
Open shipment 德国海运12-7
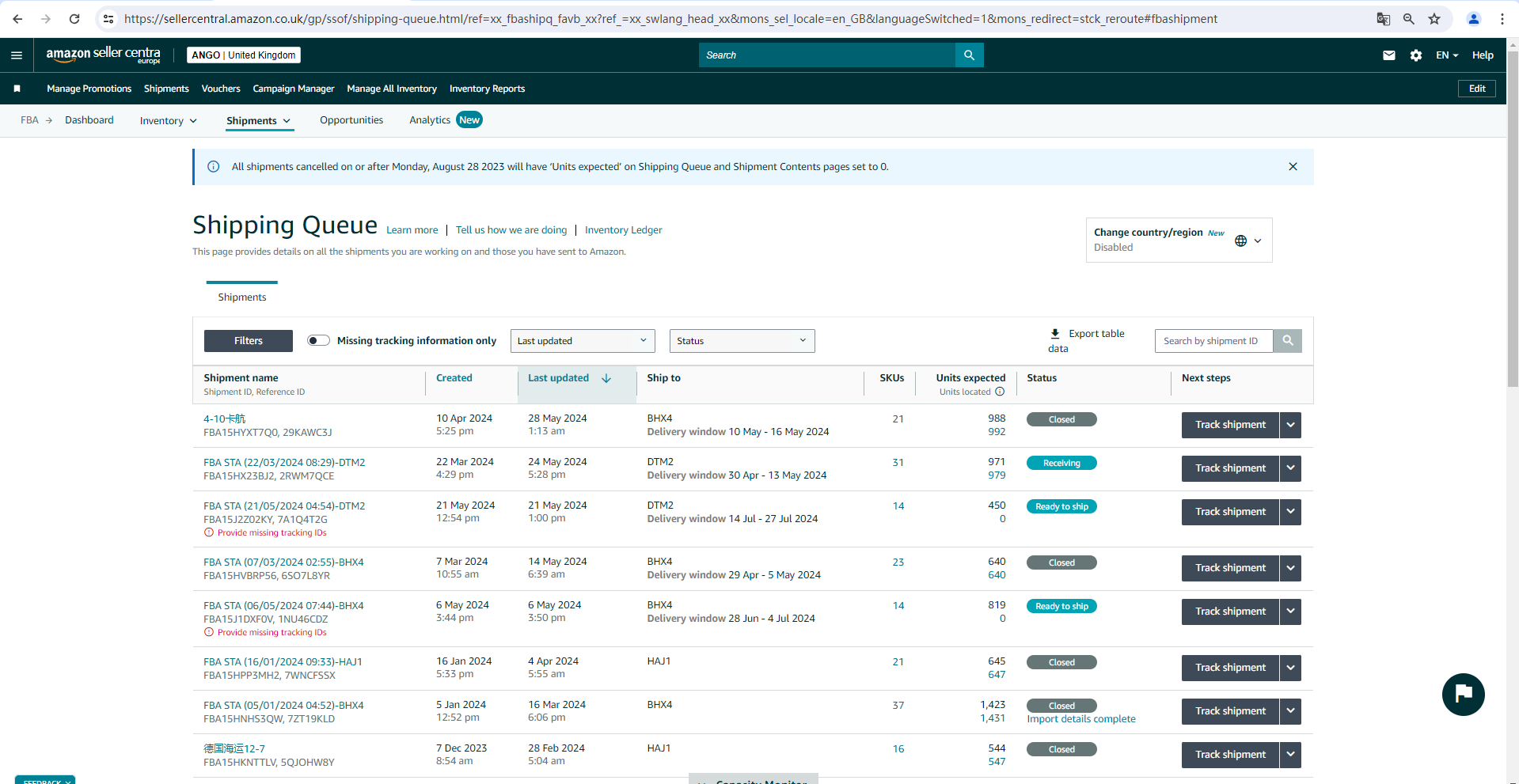(234, 748)
